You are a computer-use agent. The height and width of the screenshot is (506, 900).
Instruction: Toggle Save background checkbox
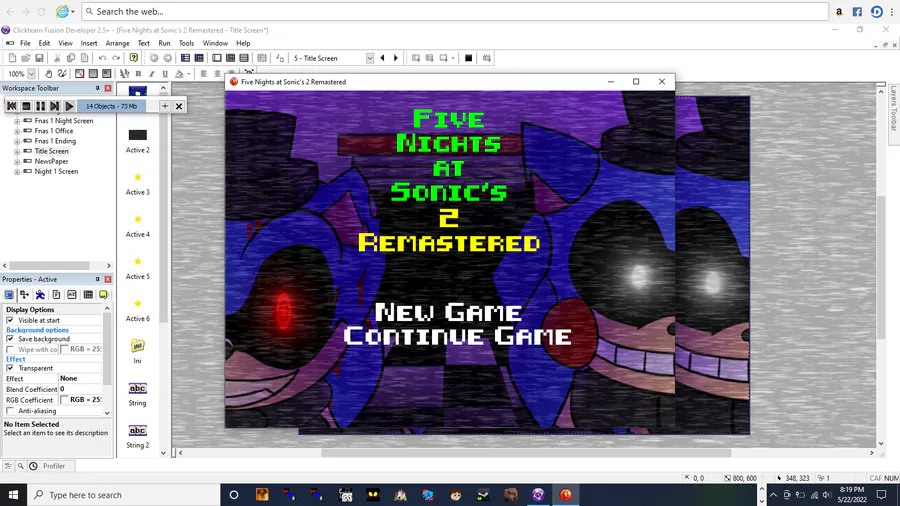coord(10,338)
